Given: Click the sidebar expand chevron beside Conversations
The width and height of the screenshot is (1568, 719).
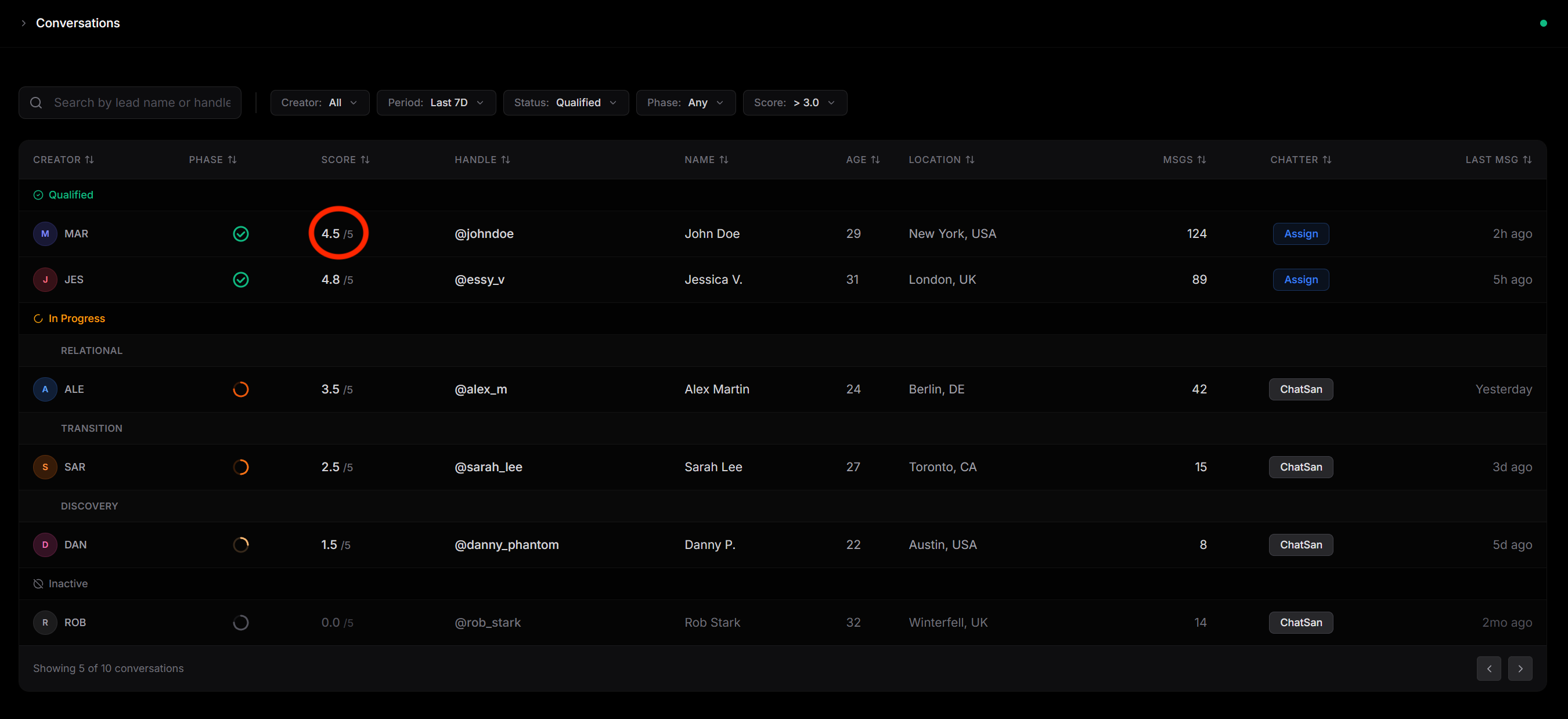Looking at the screenshot, I should [x=24, y=23].
